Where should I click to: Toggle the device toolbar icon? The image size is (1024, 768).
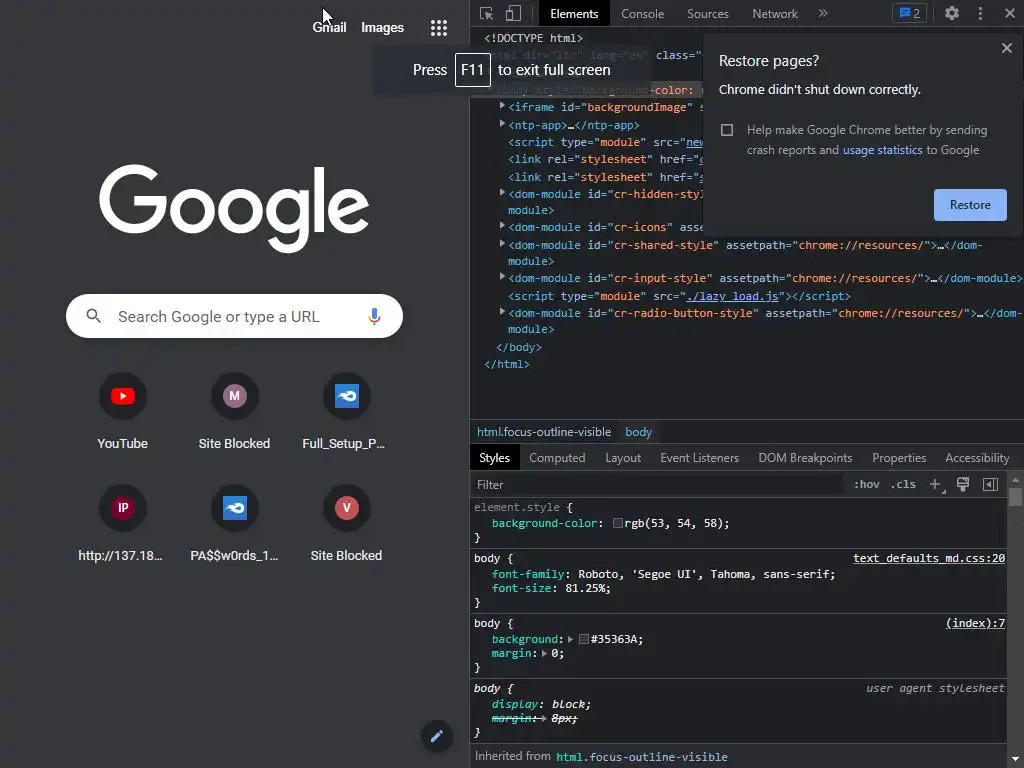513,14
